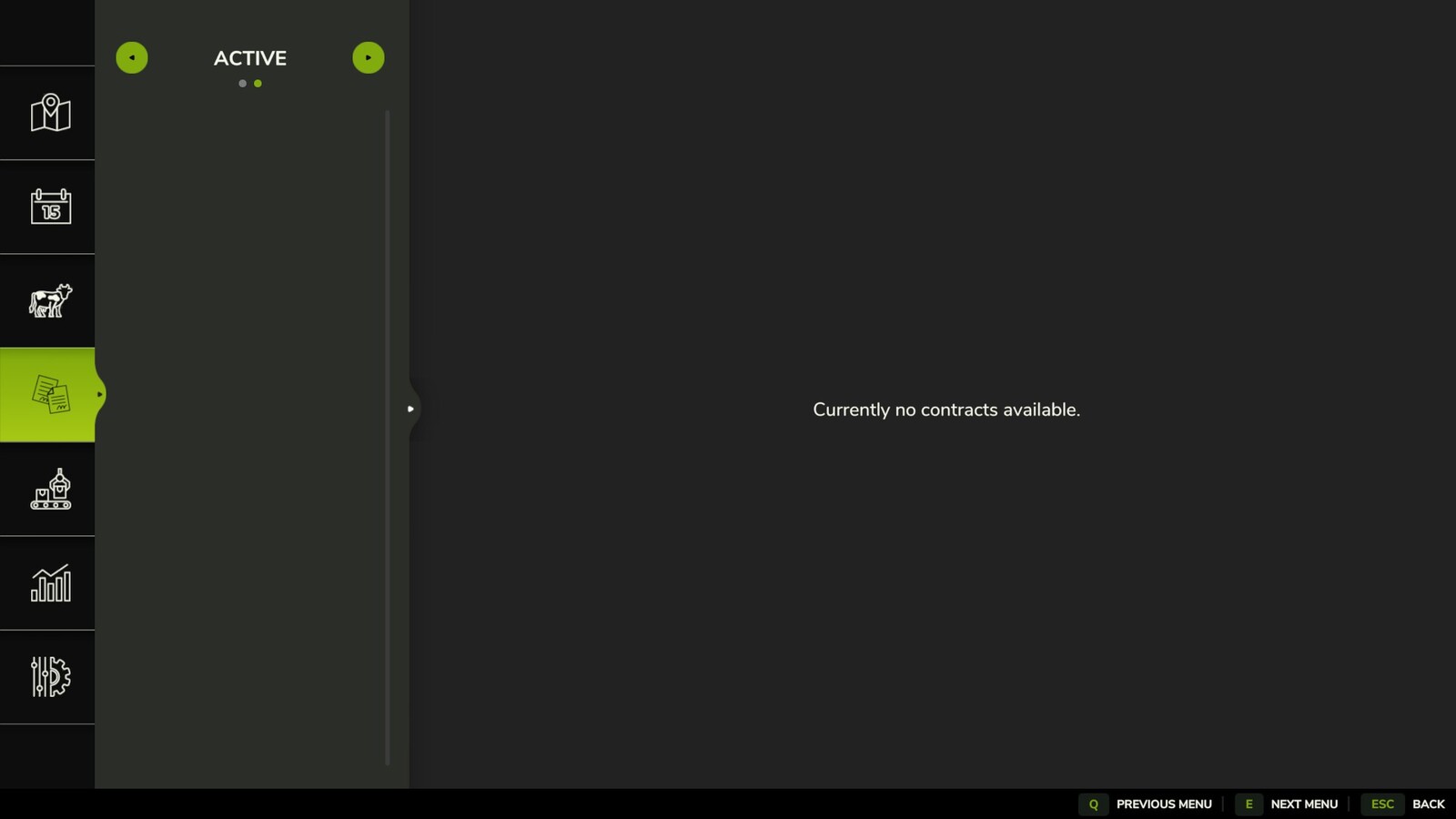1456x819 pixels.
Task: Click the PREVIOUS MENU label
Action: pos(1164,804)
